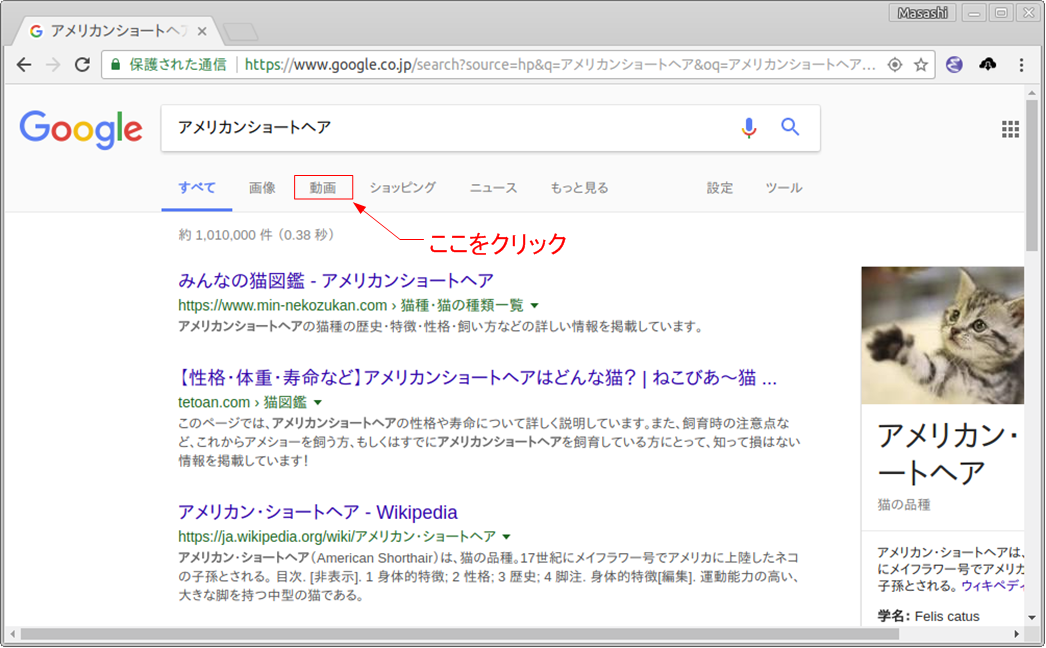Expand the min-nekozukan.com result dropdown arrow

[x=534, y=306]
